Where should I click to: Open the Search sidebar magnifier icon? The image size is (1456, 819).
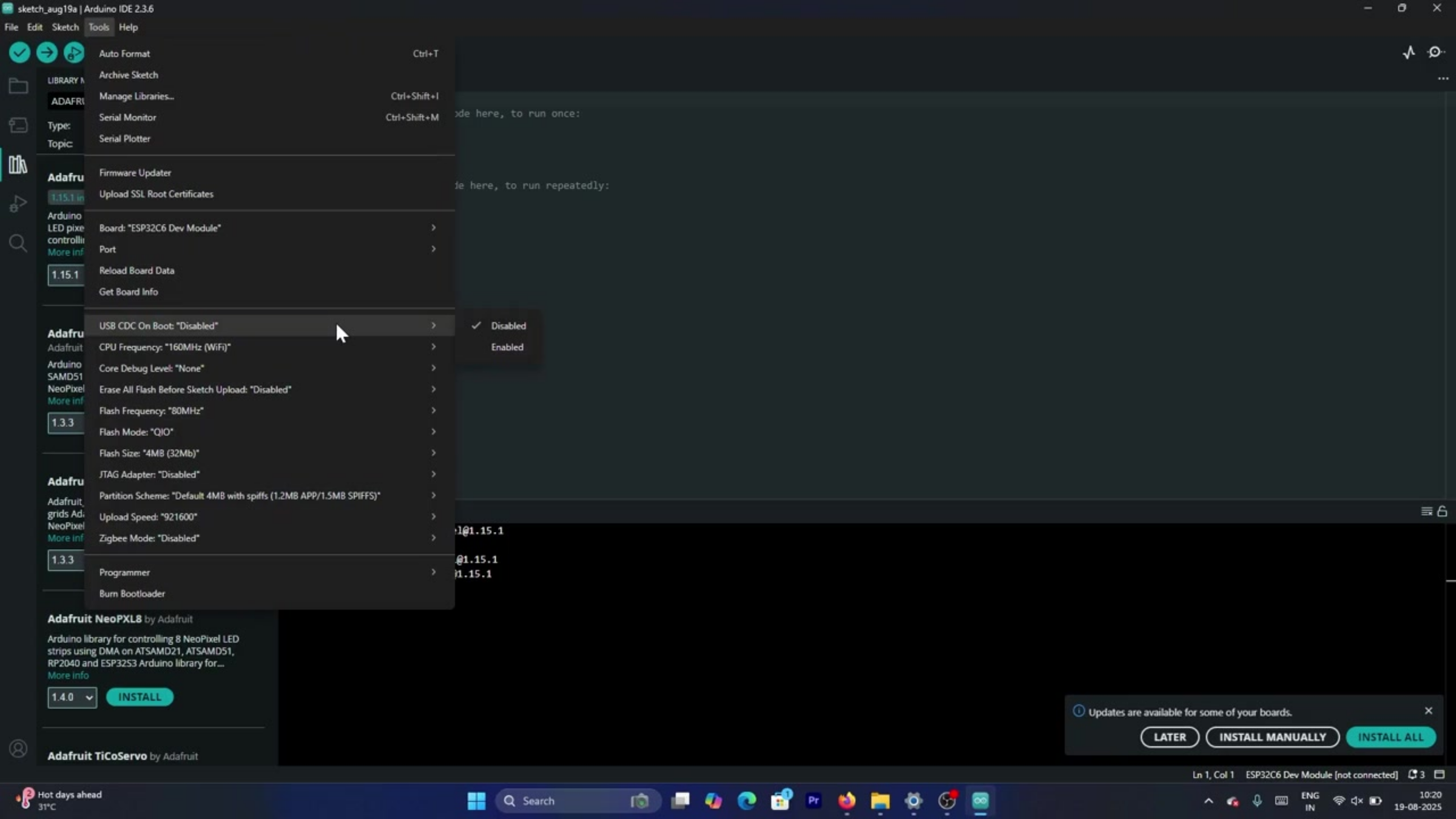(x=18, y=243)
